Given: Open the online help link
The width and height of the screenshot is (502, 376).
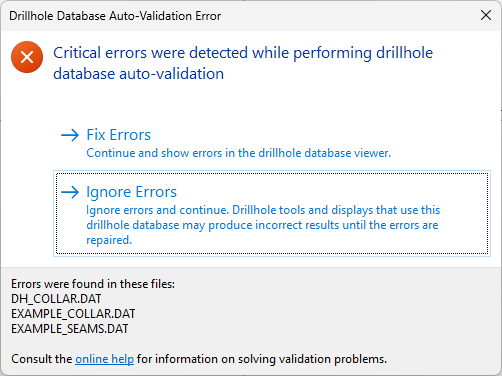Looking at the screenshot, I should coord(104,359).
